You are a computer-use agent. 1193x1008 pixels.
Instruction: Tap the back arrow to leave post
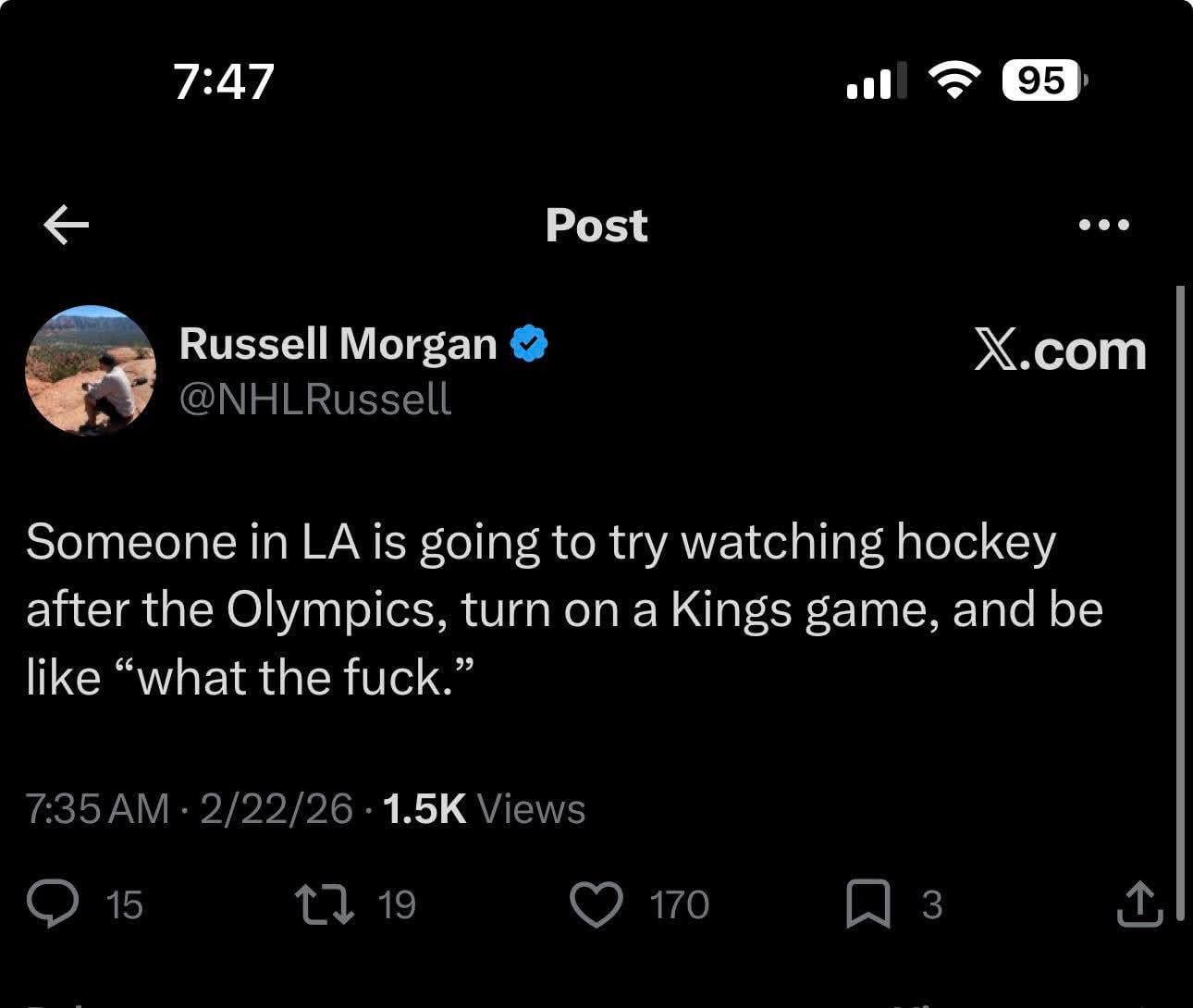click(67, 225)
